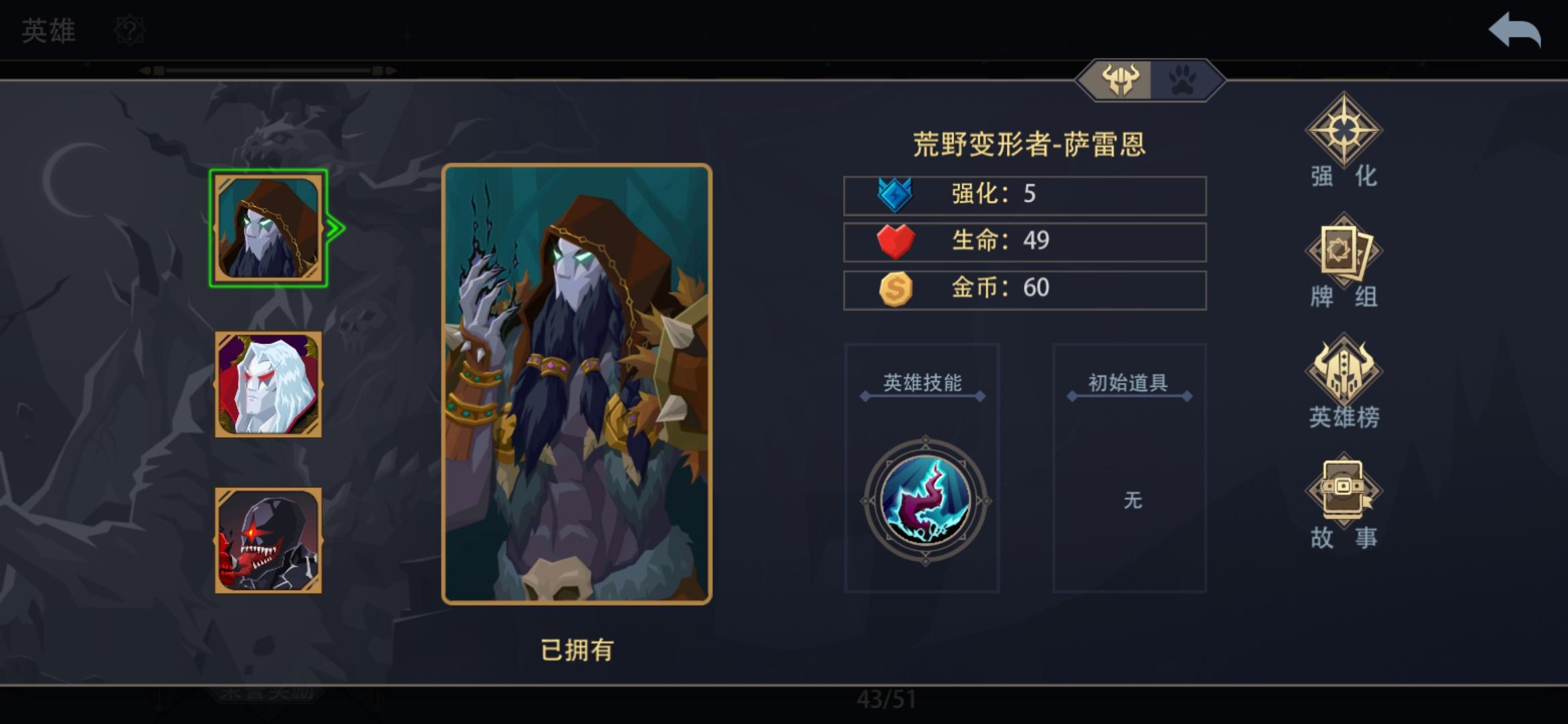Select the white-haired vampire hero thumbnail

point(268,384)
